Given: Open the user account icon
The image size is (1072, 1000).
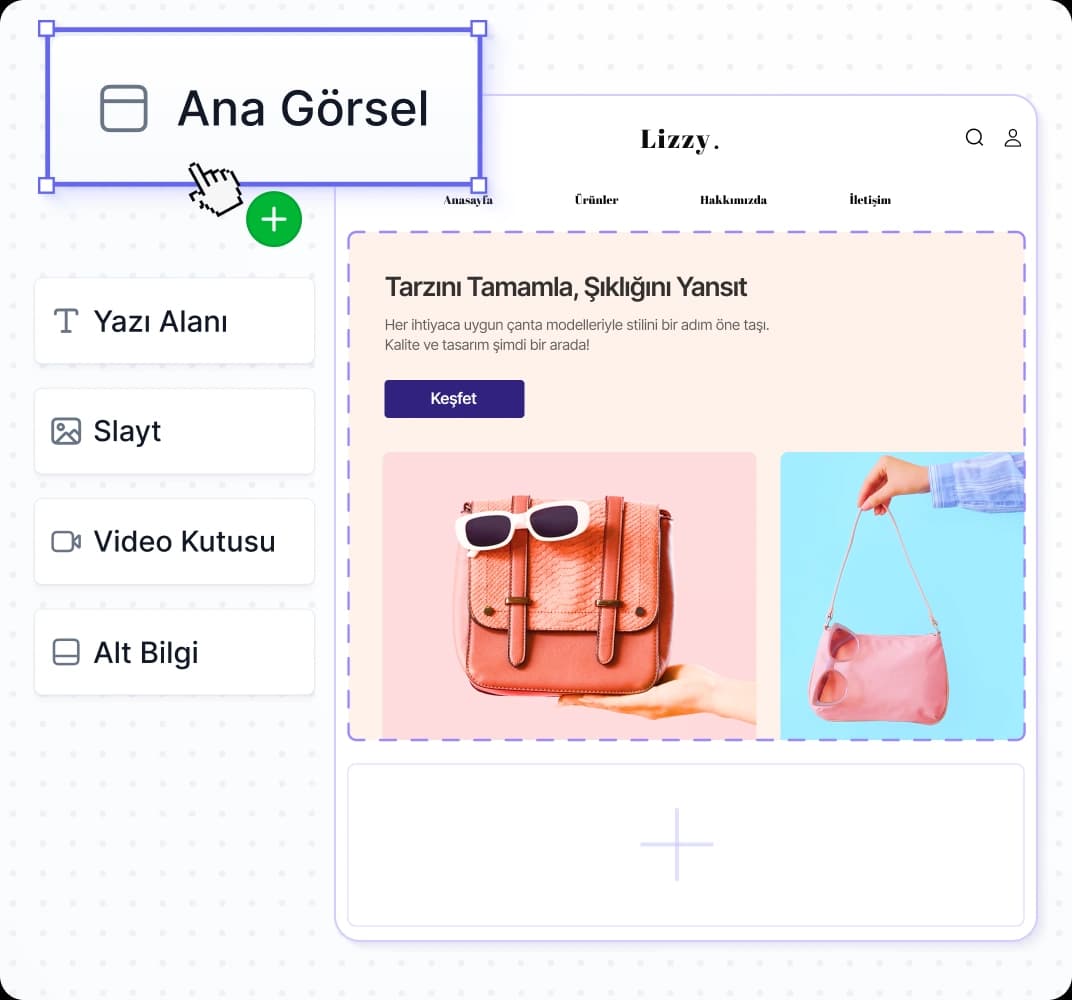Looking at the screenshot, I should click(x=1012, y=138).
